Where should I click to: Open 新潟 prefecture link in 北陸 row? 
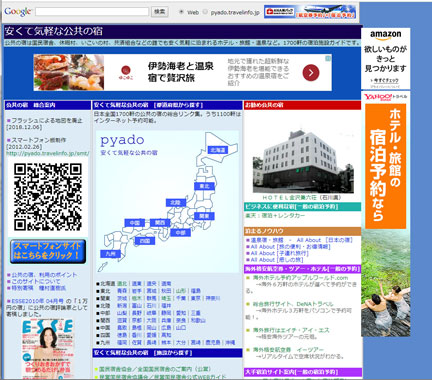tap(122, 306)
